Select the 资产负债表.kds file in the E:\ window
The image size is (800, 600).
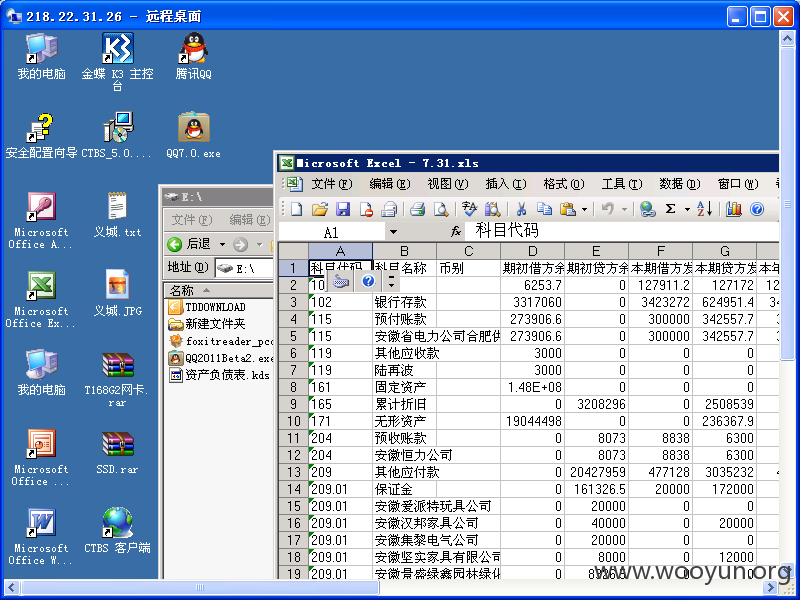click(x=220, y=375)
